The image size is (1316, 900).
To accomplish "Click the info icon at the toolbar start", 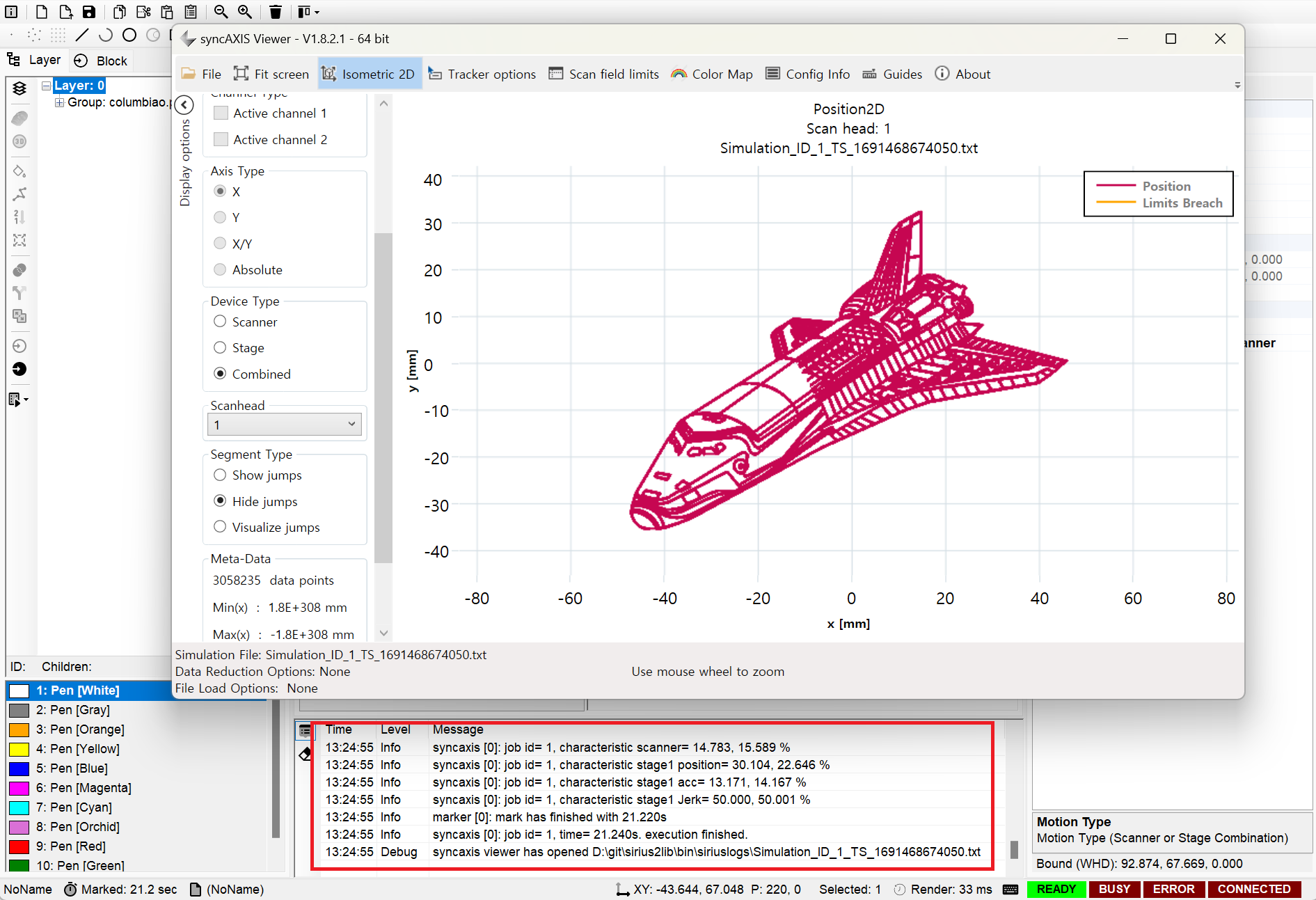I will pos(11,12).
